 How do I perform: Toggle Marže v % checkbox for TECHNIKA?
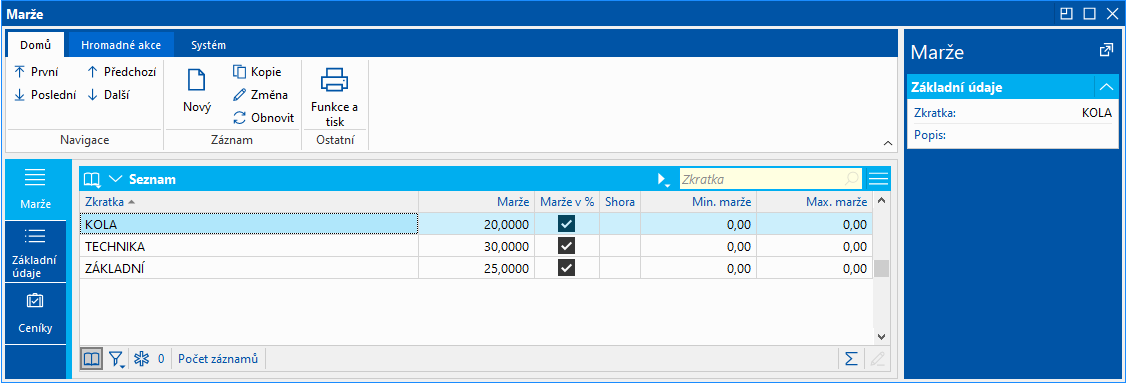click(567, 246)
